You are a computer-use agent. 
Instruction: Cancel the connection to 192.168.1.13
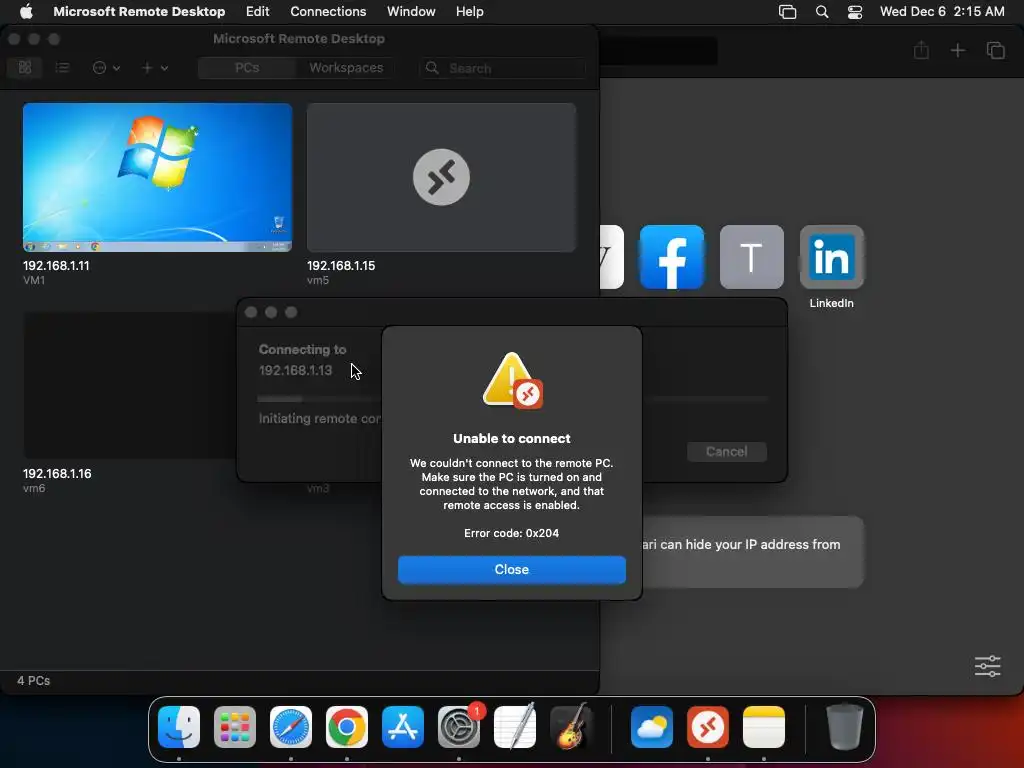tap(726, 451)
